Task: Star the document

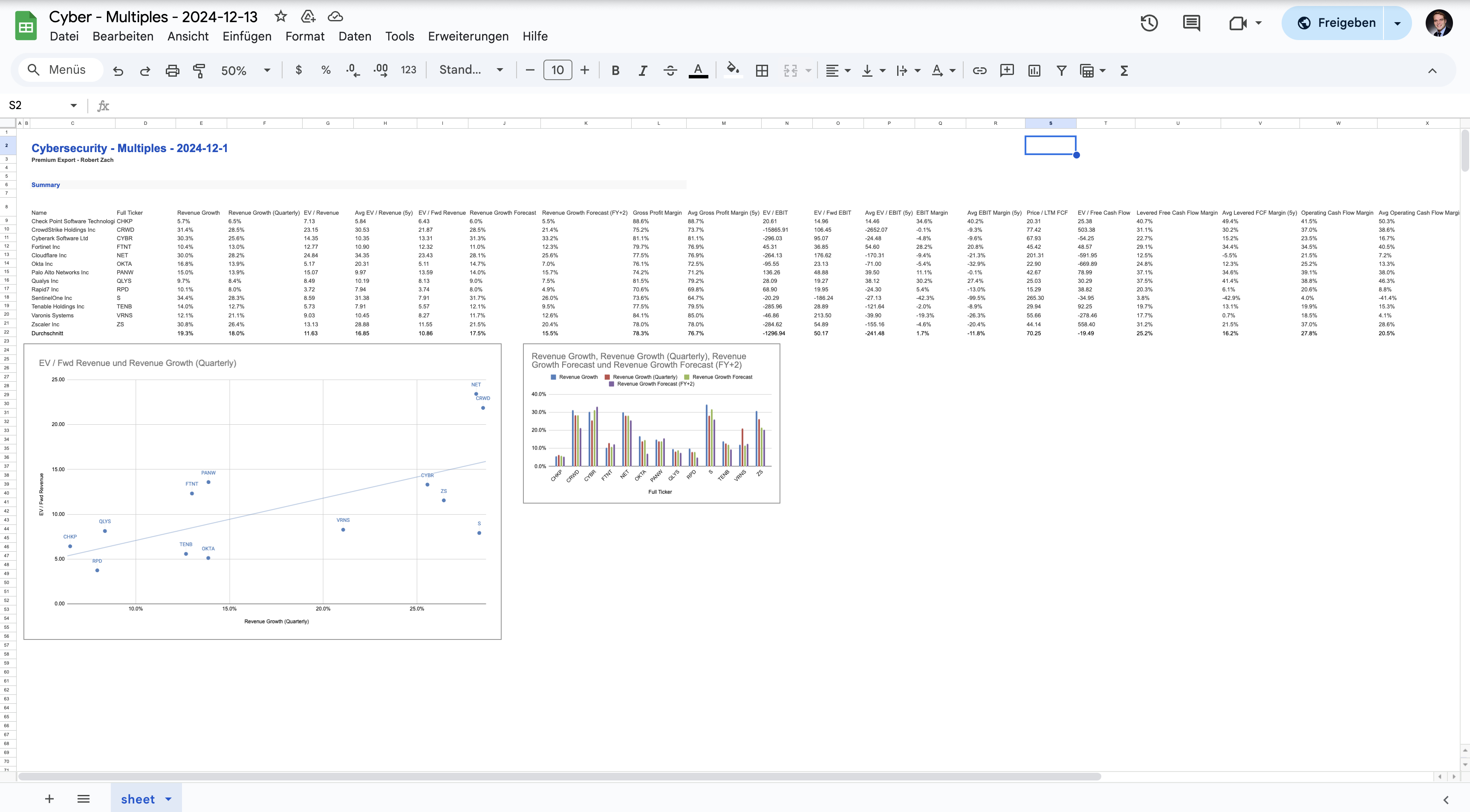Action: tap(280, 16)
